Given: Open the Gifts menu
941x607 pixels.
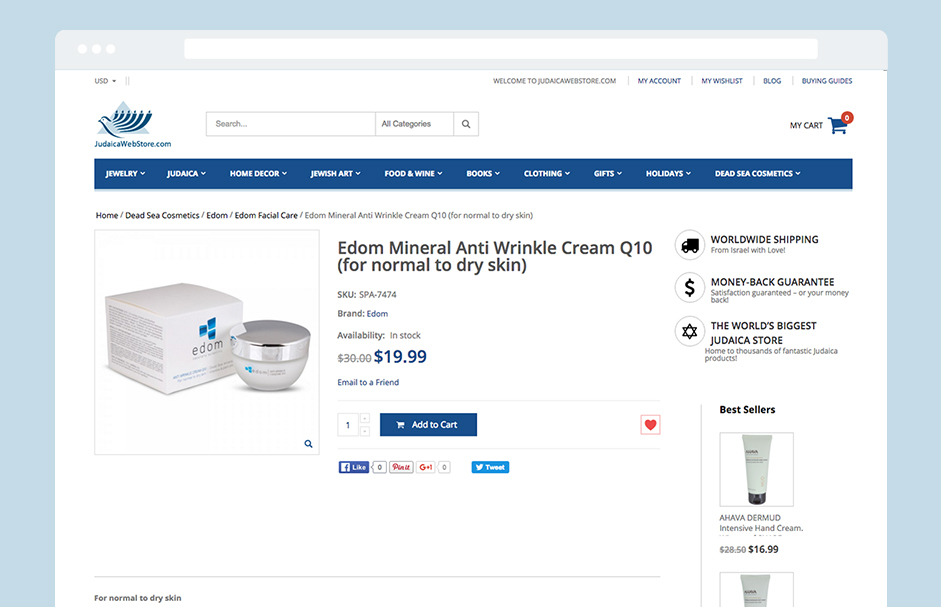Looking at the screenshot, I should [607, 174].
